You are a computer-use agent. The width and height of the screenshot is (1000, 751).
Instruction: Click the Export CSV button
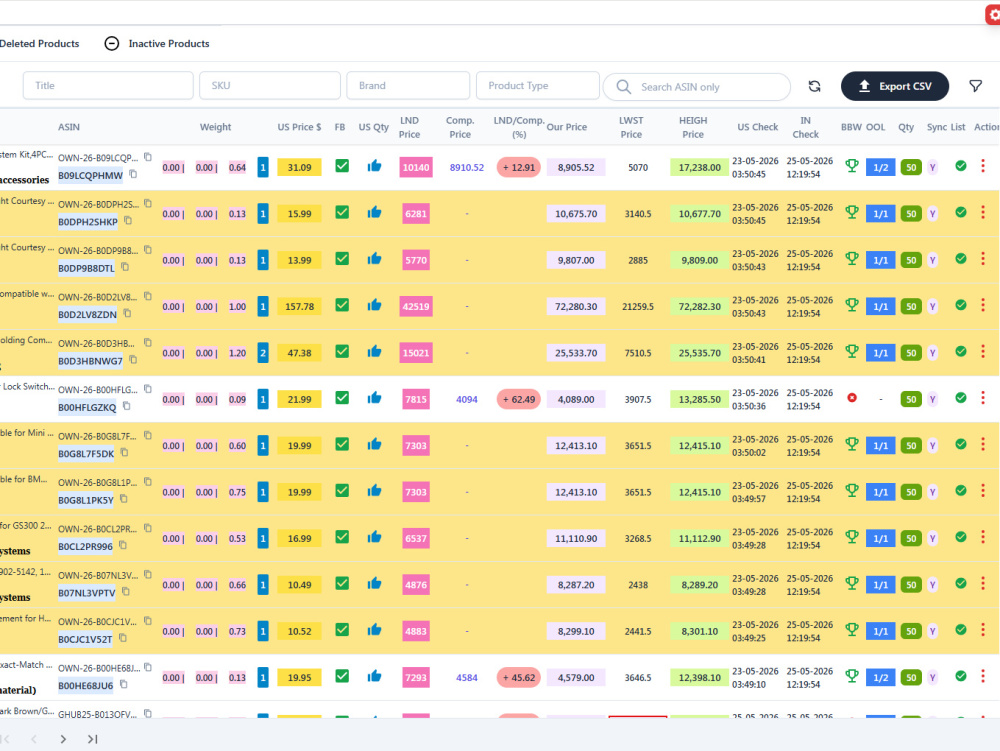tap(895, 86)
